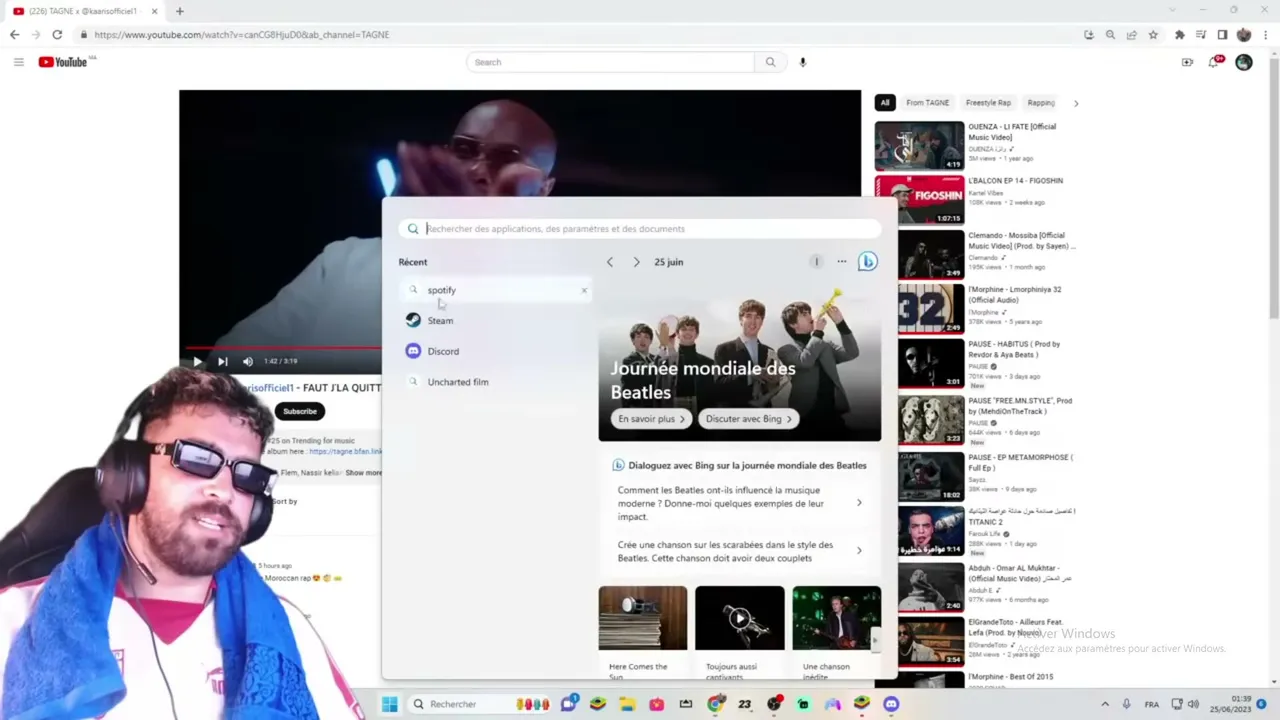Select the 'All' filter chip
The height and width of the screenshot is (720, 1280).
click(x=885, y=103)
